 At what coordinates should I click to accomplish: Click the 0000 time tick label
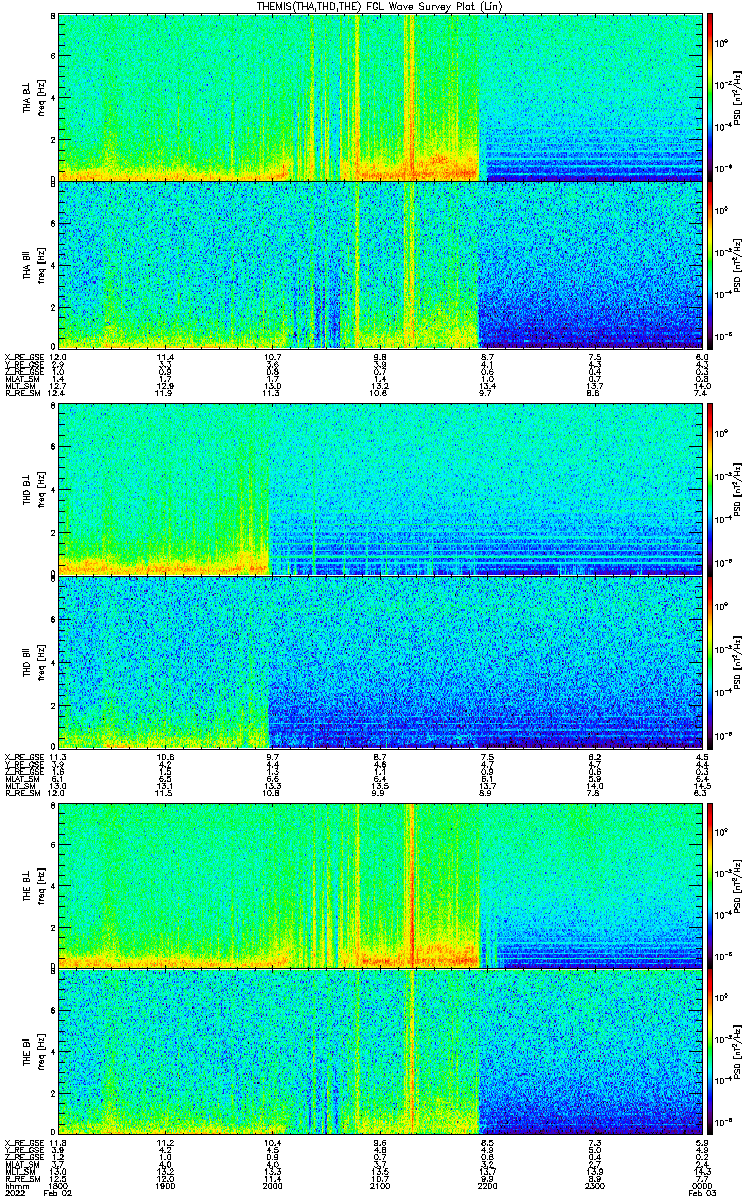click(704, 1186)
